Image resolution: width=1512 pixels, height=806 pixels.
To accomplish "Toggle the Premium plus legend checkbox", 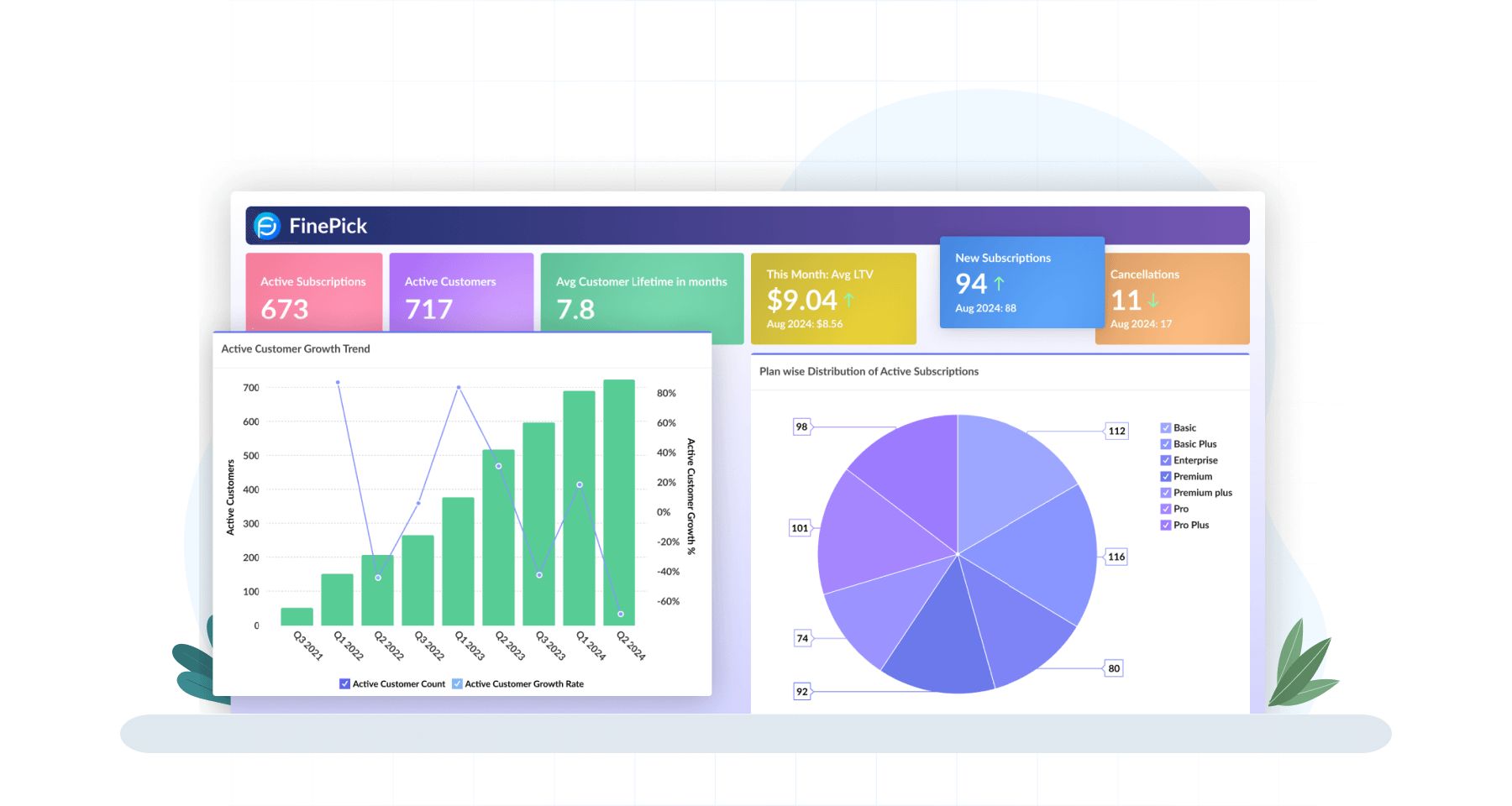I will coord(1166,493).
